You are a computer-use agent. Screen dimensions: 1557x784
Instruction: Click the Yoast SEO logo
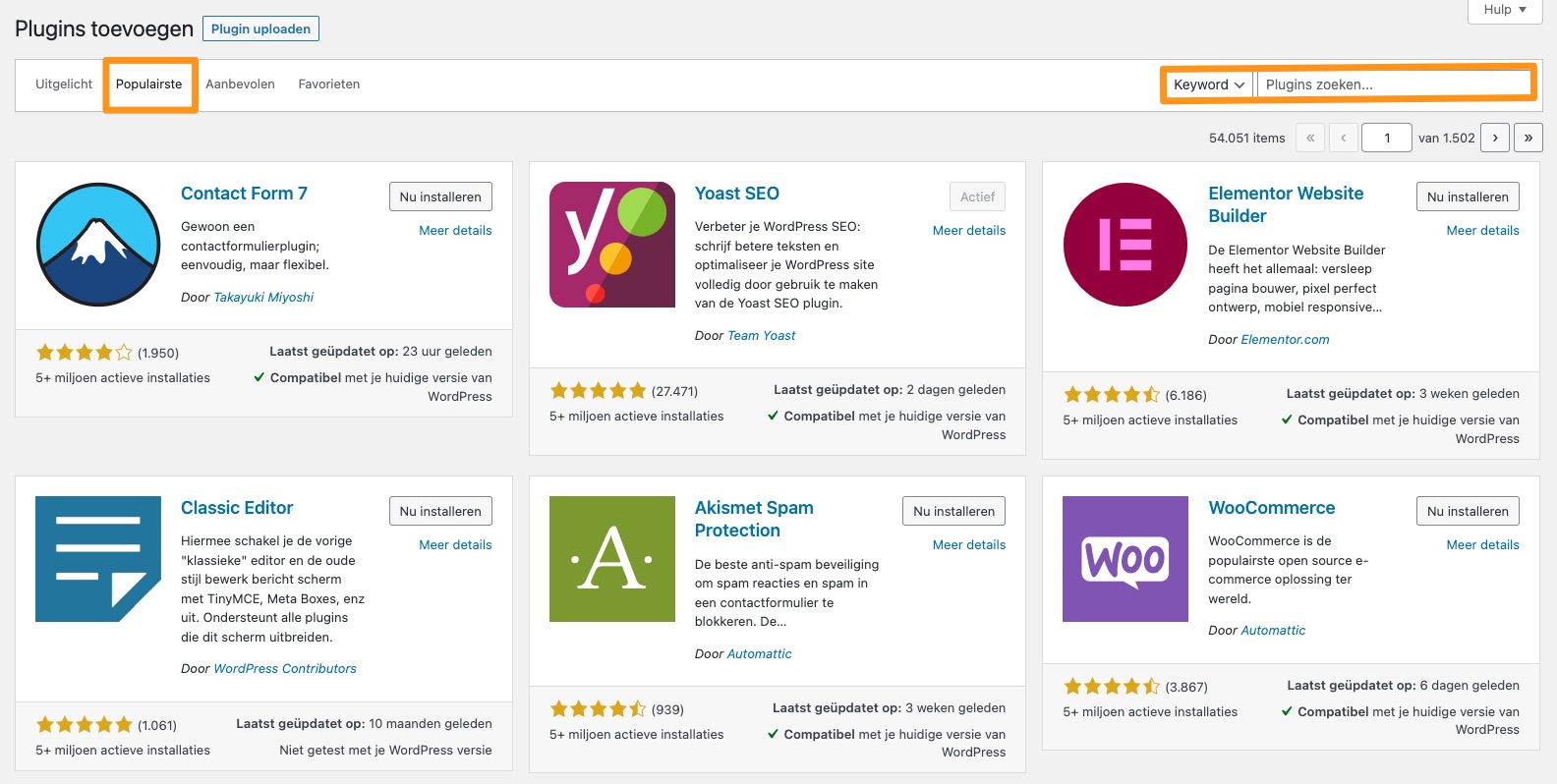click(611, 245)
